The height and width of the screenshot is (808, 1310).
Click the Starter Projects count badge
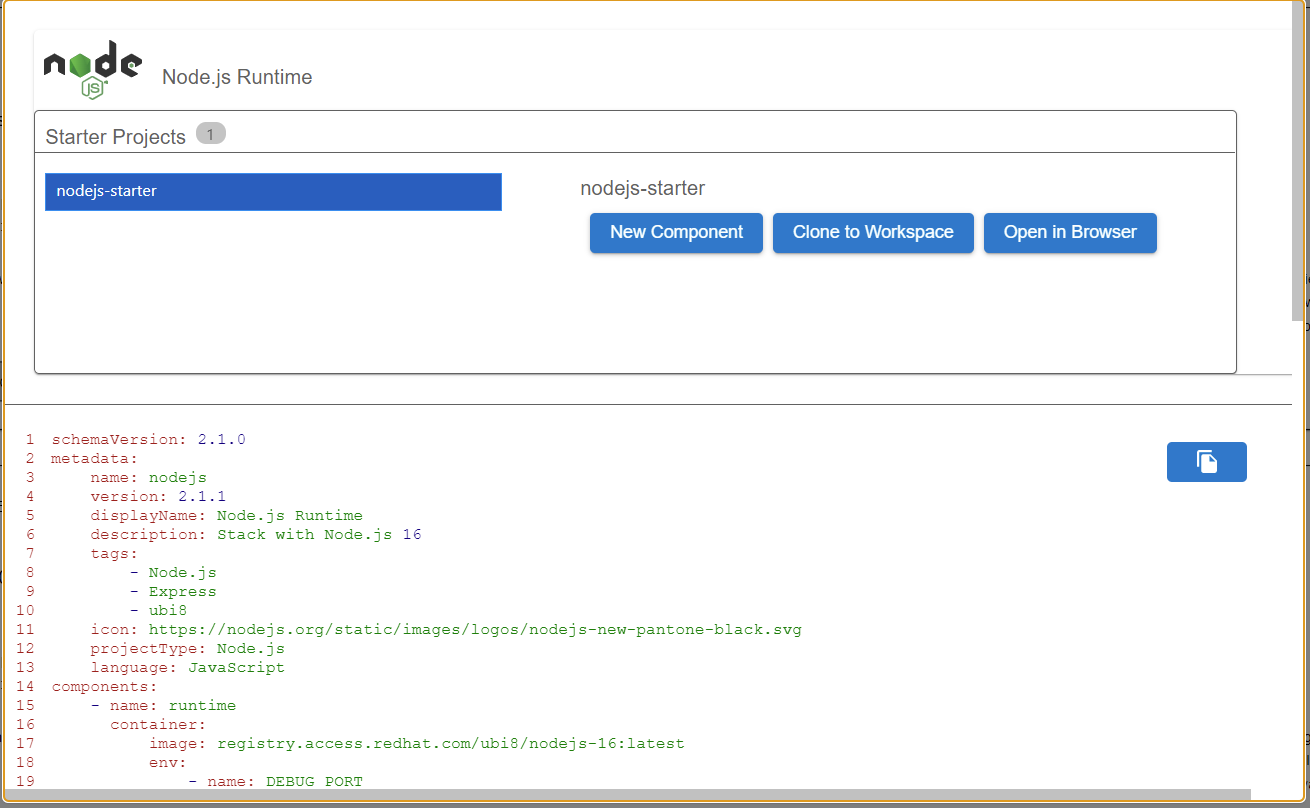pos(211,134)
